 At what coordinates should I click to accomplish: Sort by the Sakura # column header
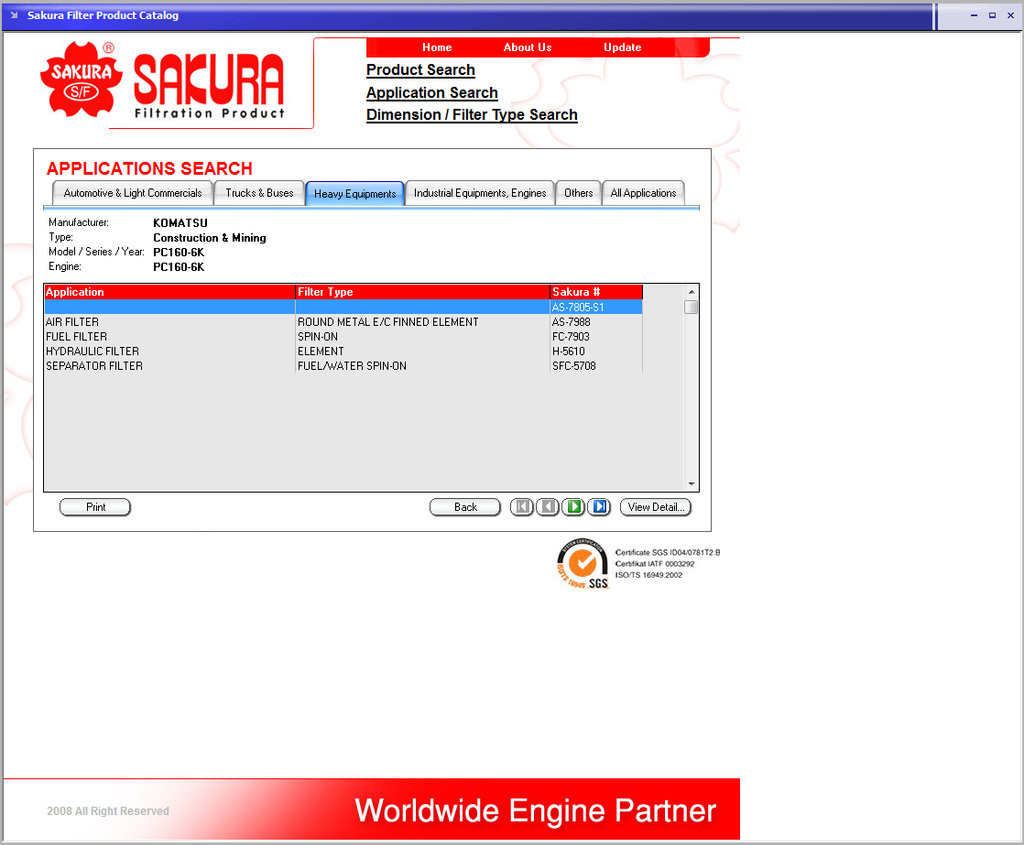pos(596,292)
